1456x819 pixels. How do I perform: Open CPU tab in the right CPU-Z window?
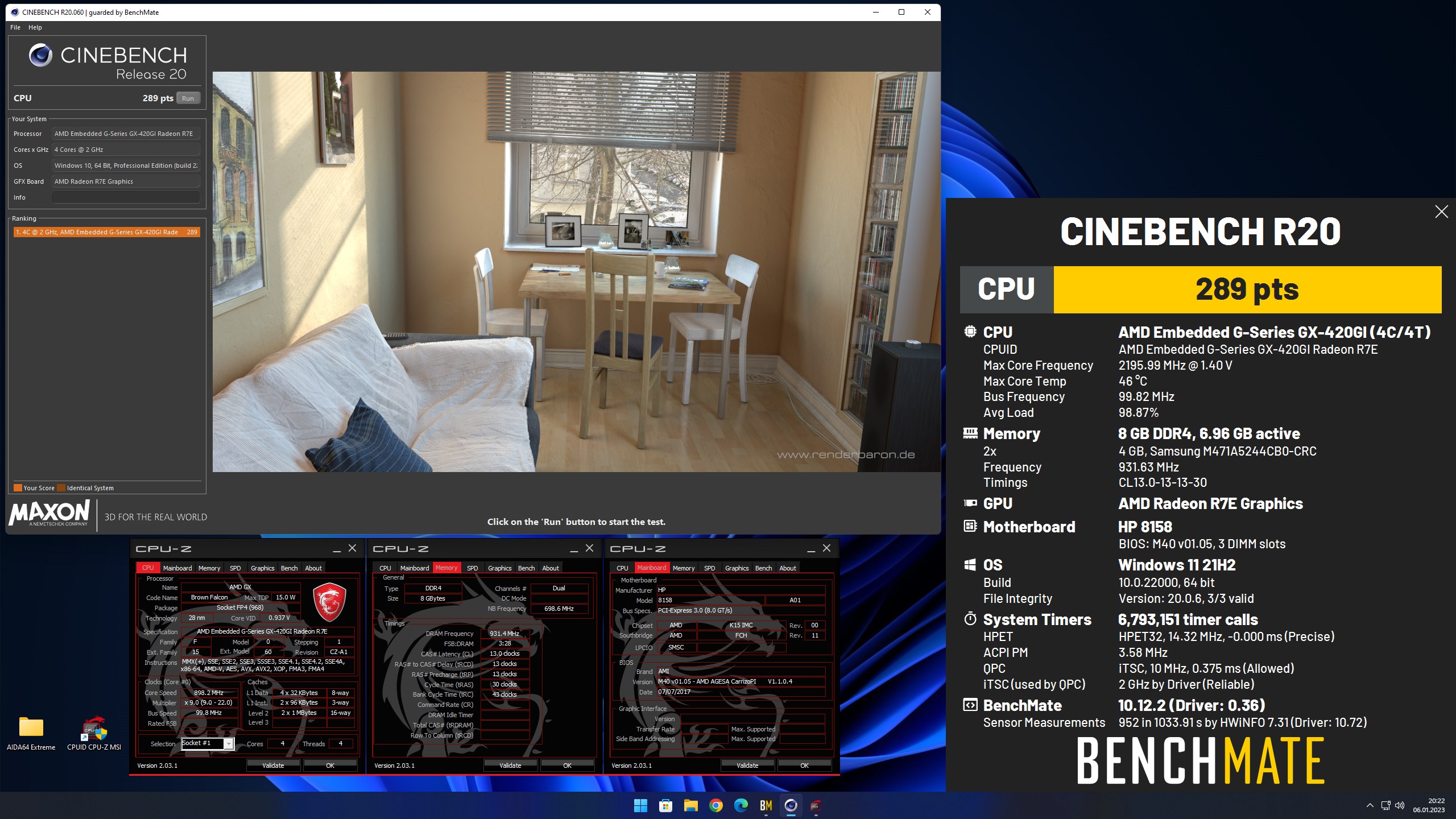tap(623, 568)
